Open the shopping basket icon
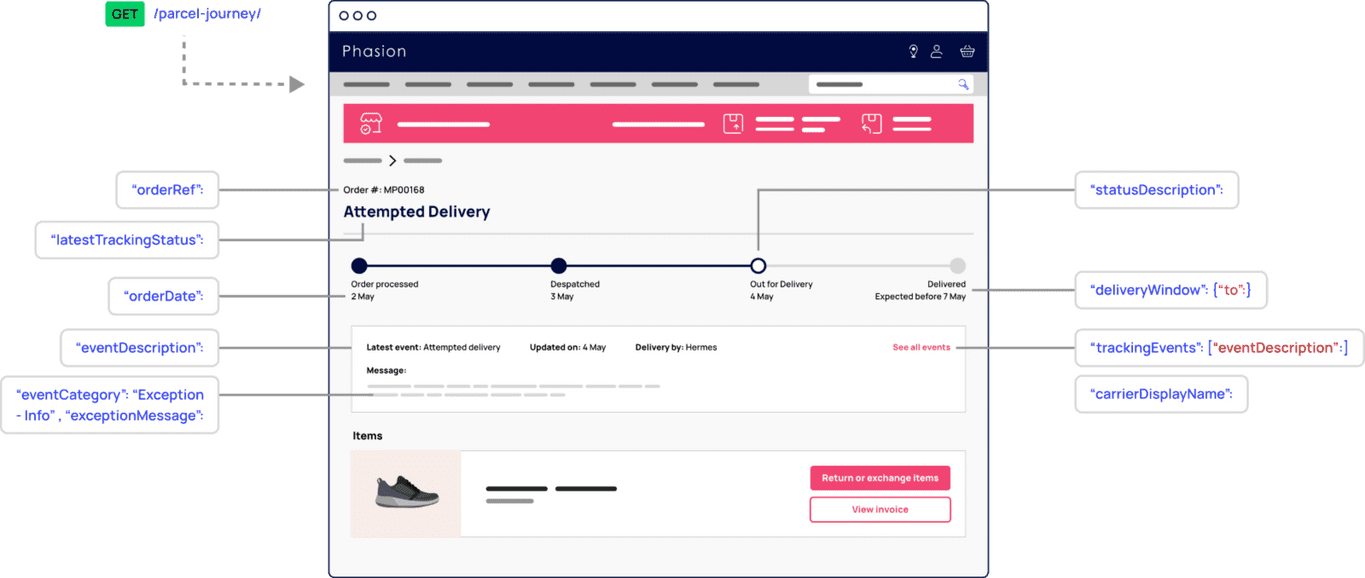This screenshot has height=578, width=1365. pos(967,51)
